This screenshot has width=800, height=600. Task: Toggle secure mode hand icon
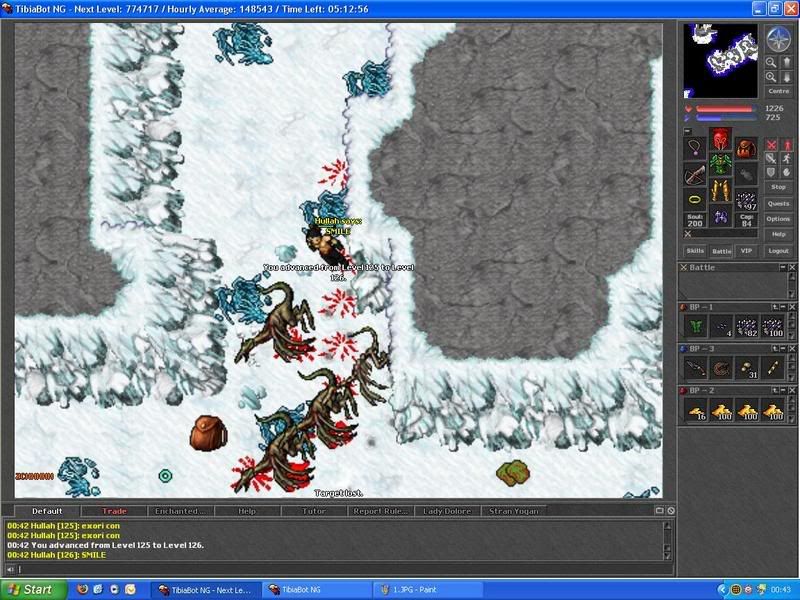(787, 172)
